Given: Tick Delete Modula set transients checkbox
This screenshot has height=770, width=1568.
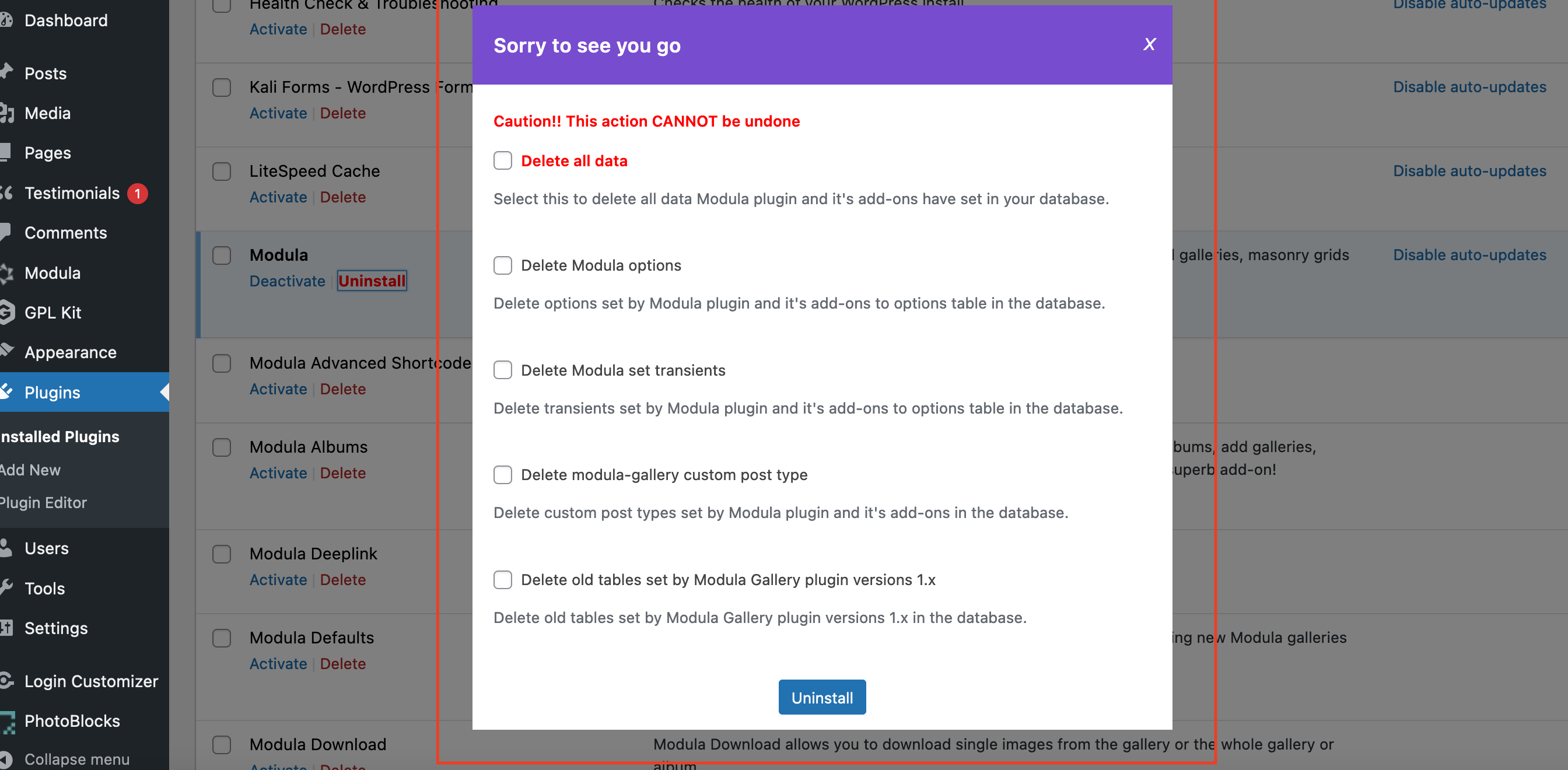Looking at the screenshot, I should (x=502, y=370).
